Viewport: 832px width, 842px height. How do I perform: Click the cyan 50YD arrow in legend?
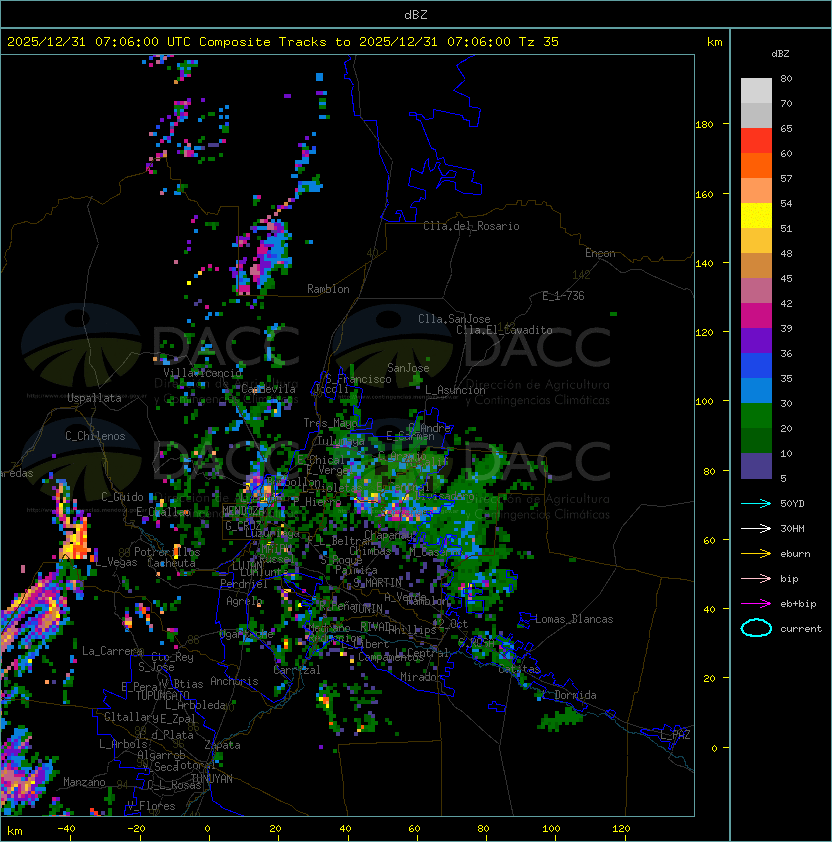coord(756,503)
